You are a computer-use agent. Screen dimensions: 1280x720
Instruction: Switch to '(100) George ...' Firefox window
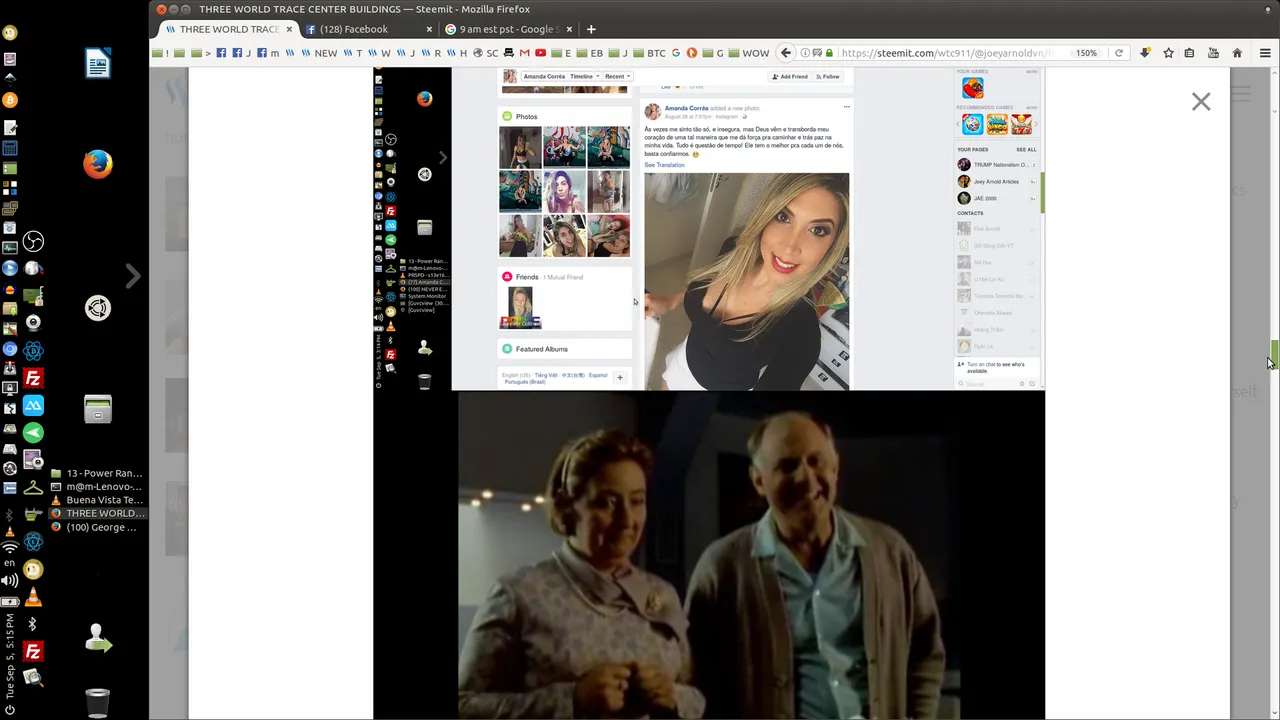[97, 527]
